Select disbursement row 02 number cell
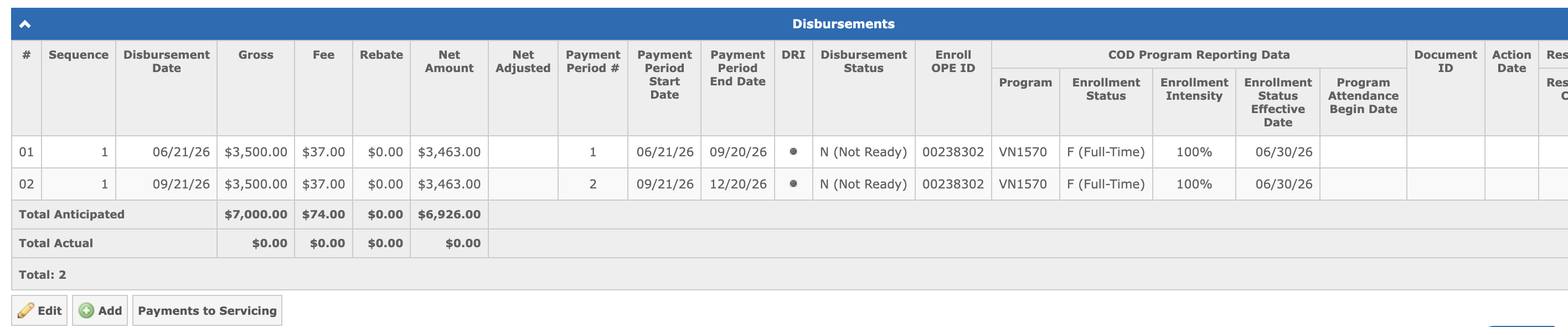 tap(26, 184)
